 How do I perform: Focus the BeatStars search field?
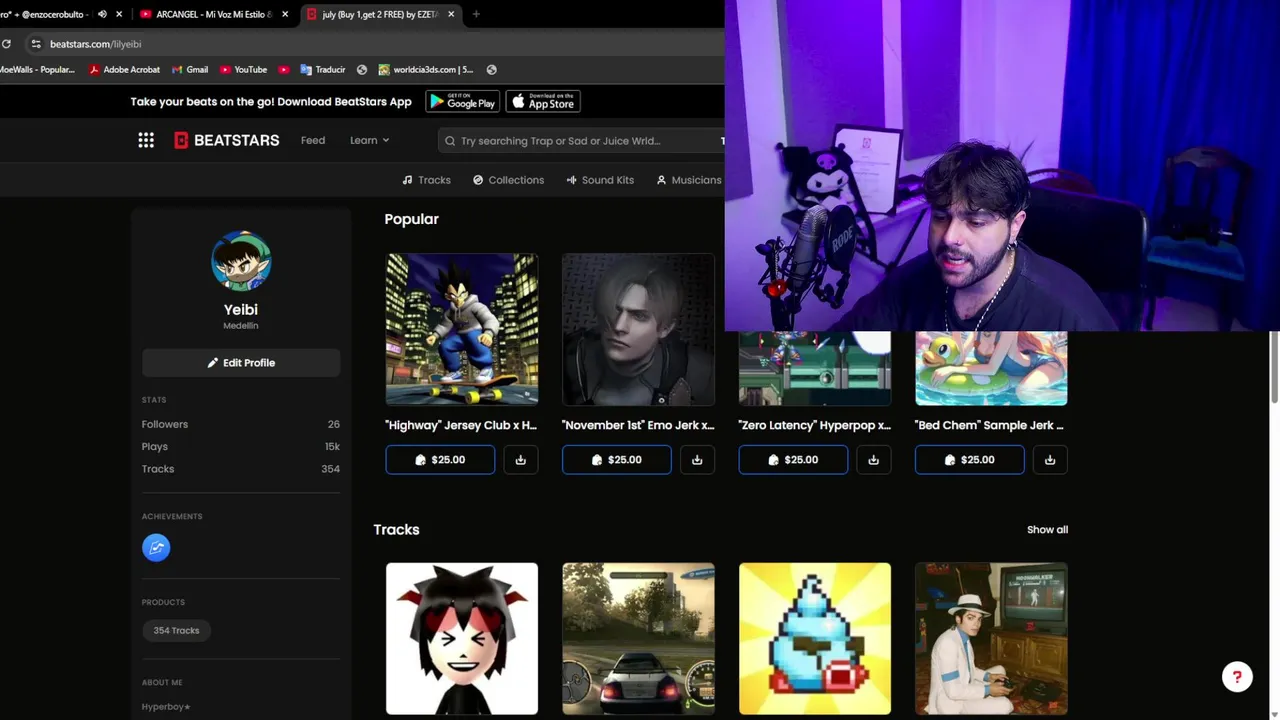582,141
